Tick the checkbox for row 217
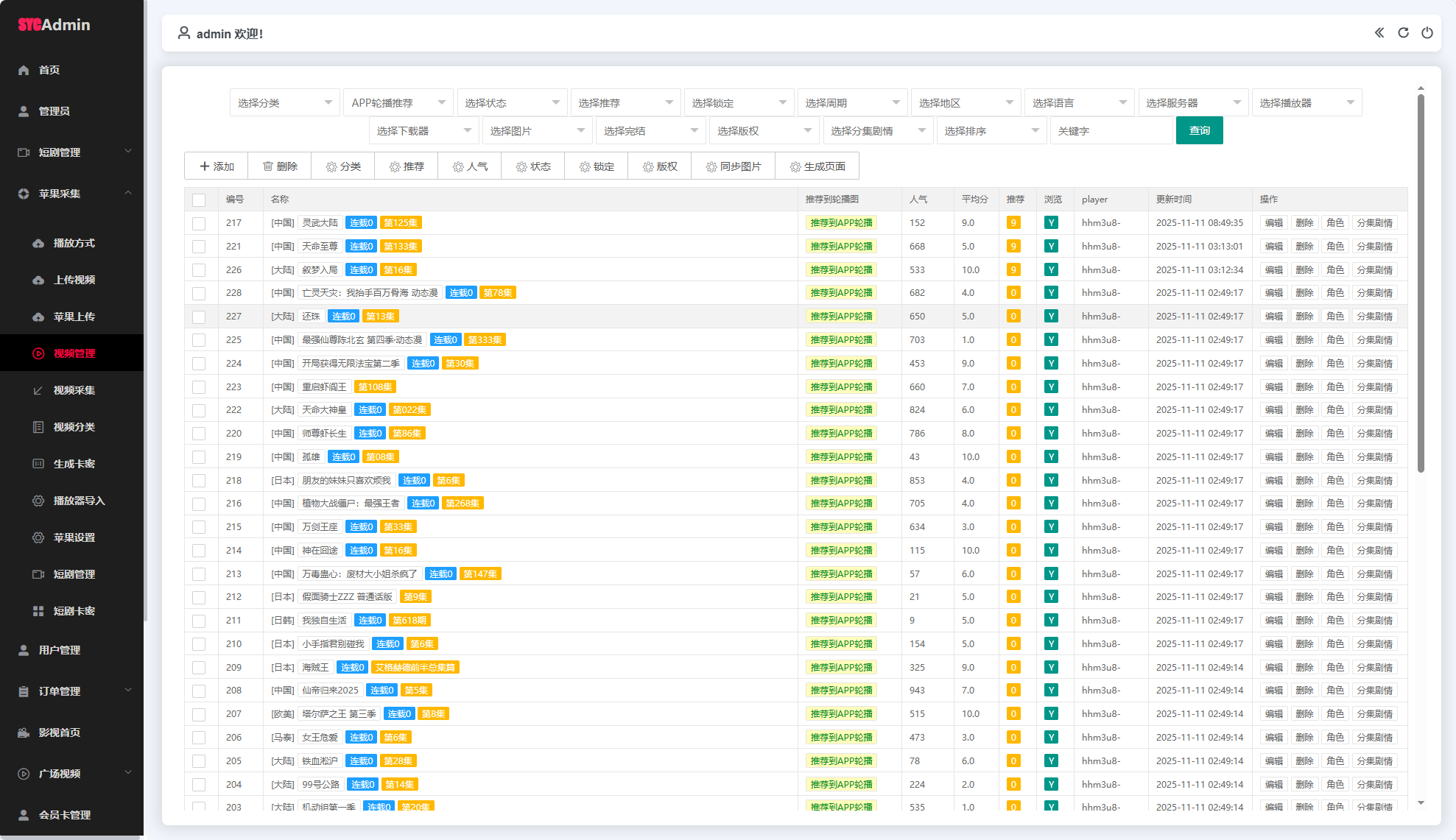This screenshot has width=1456, height=840. (199, 223)
